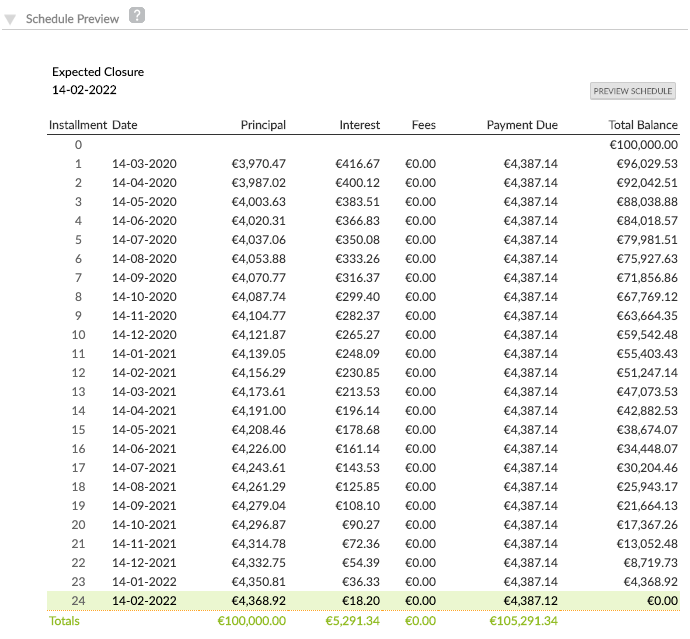Click the Installment column header
This screenshot has height=639, width=690.
coord(78,125)
